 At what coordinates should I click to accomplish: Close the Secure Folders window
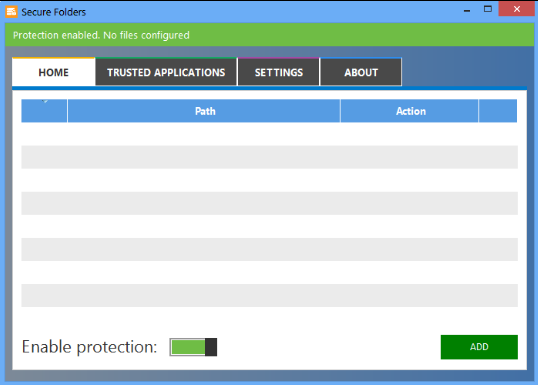coord(516,9)
